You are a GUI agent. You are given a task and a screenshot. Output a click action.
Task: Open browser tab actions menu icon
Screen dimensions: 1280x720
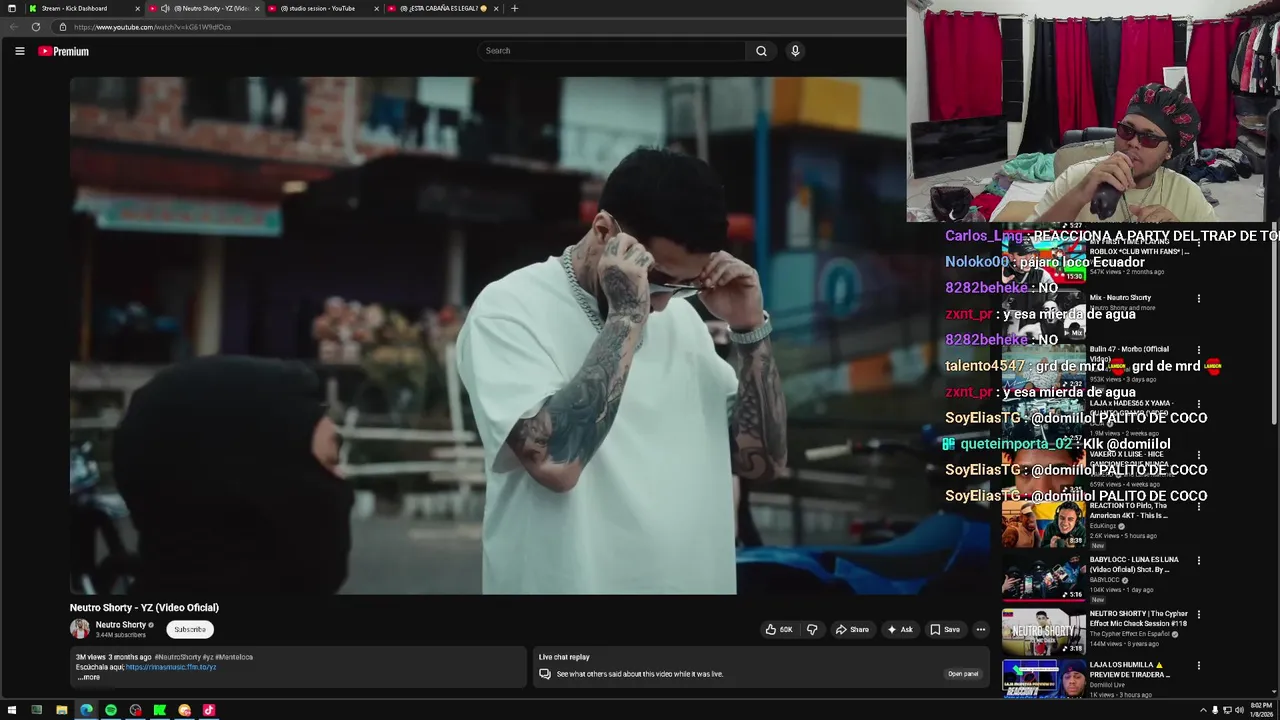[11, 8]
